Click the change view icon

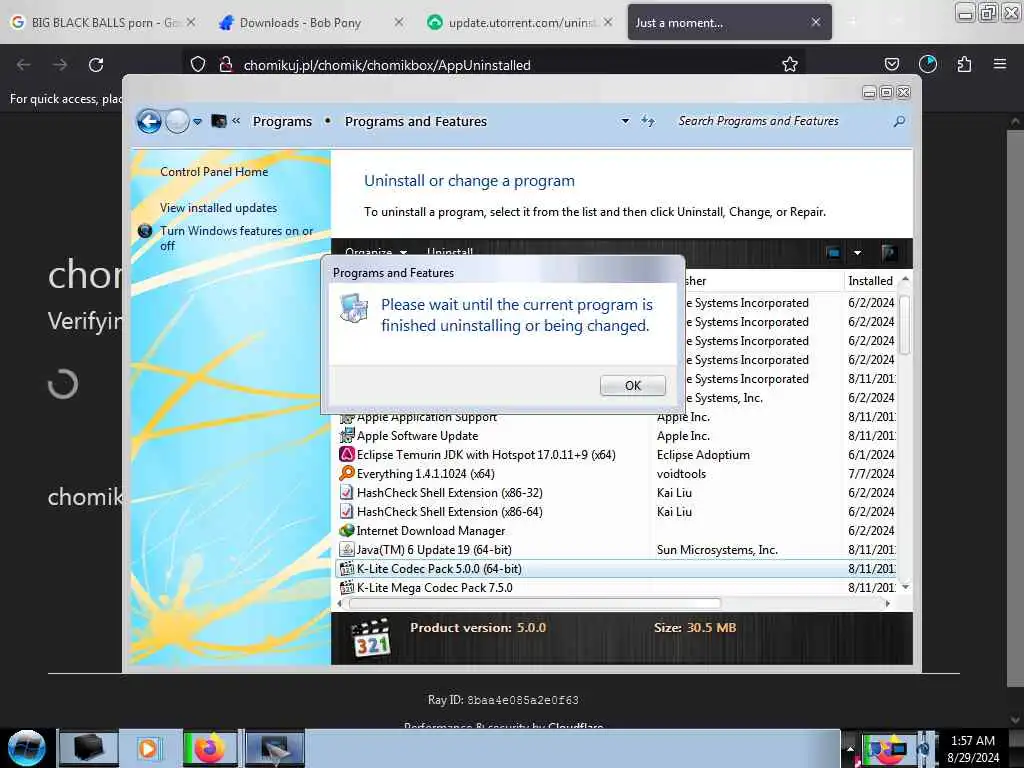coord(833,253)
